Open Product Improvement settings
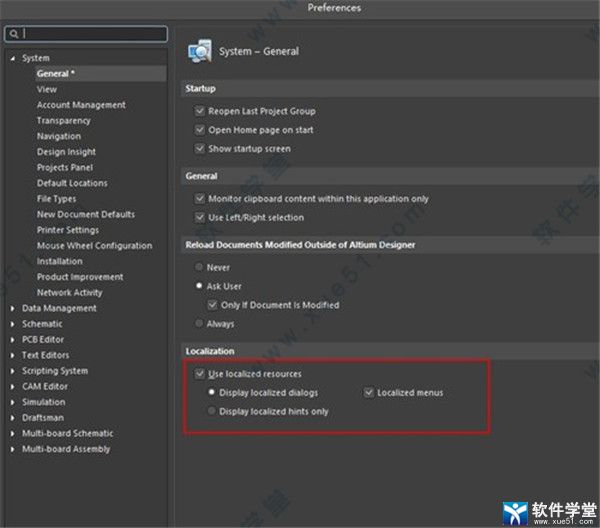The width and height of the screenshot is (600, 528). (x=80, y=277)
